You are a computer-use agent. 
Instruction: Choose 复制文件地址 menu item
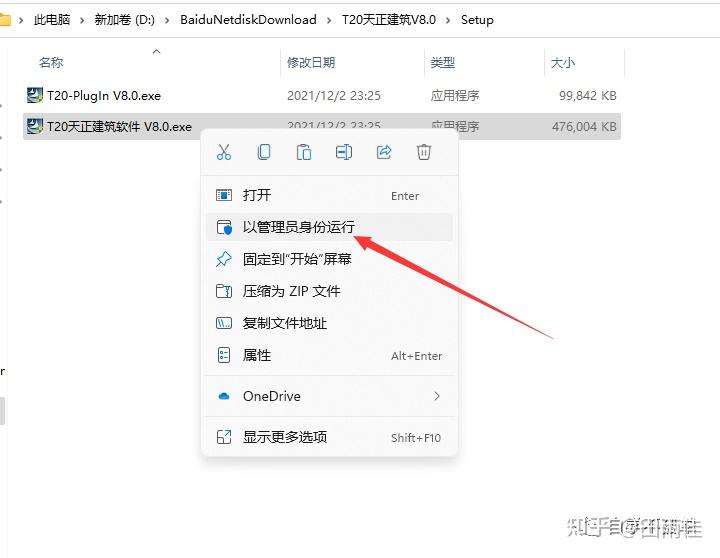(329, 323)
